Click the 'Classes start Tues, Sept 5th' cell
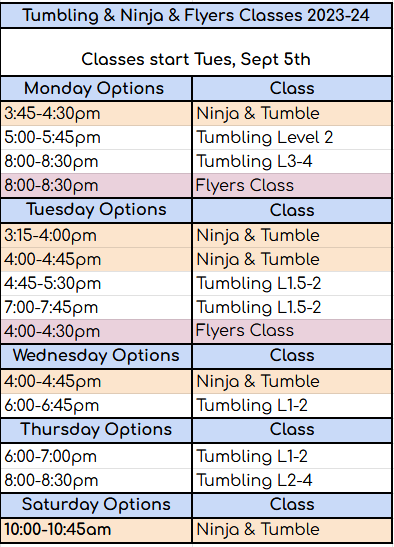Image resolution: width=394 pixels, height=547 pixels. (196, 52)
